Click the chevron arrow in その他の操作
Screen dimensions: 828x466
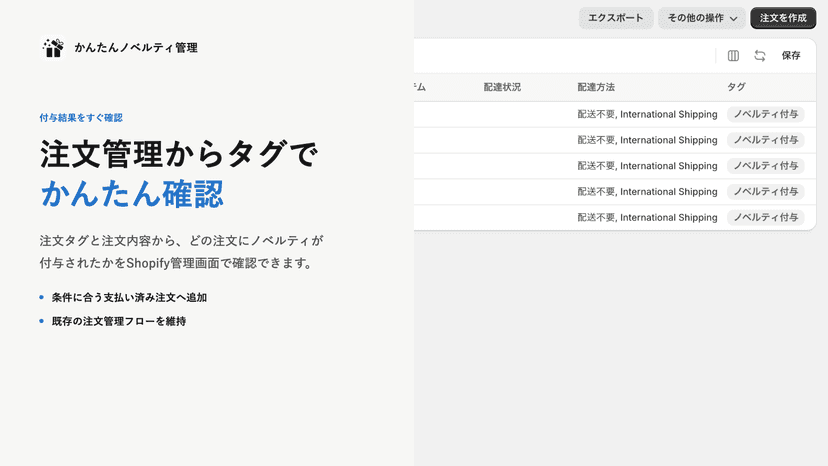(x=733, y=18)
